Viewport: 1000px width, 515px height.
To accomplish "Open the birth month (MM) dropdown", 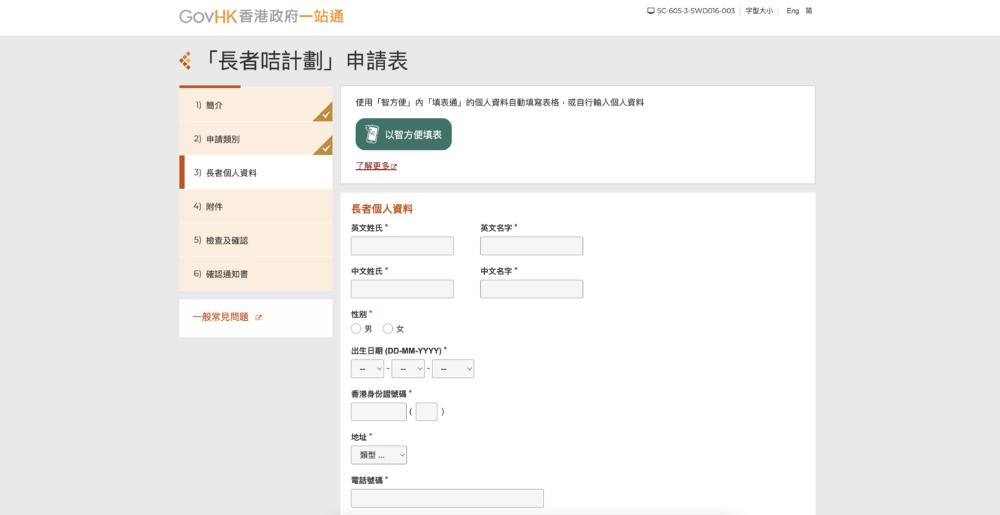I will click(x=408, y=369).
